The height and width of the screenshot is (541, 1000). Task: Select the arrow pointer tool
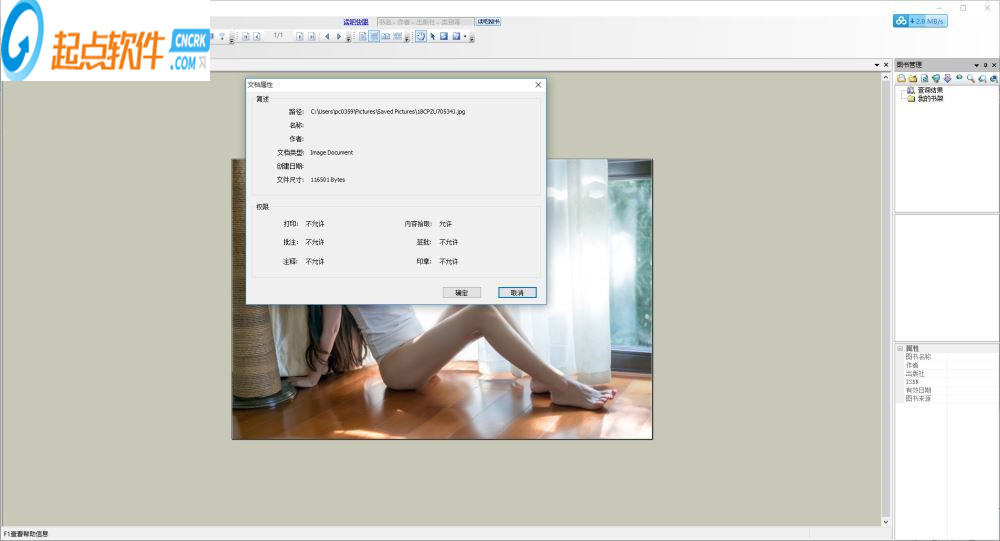(x=433, y=36)
